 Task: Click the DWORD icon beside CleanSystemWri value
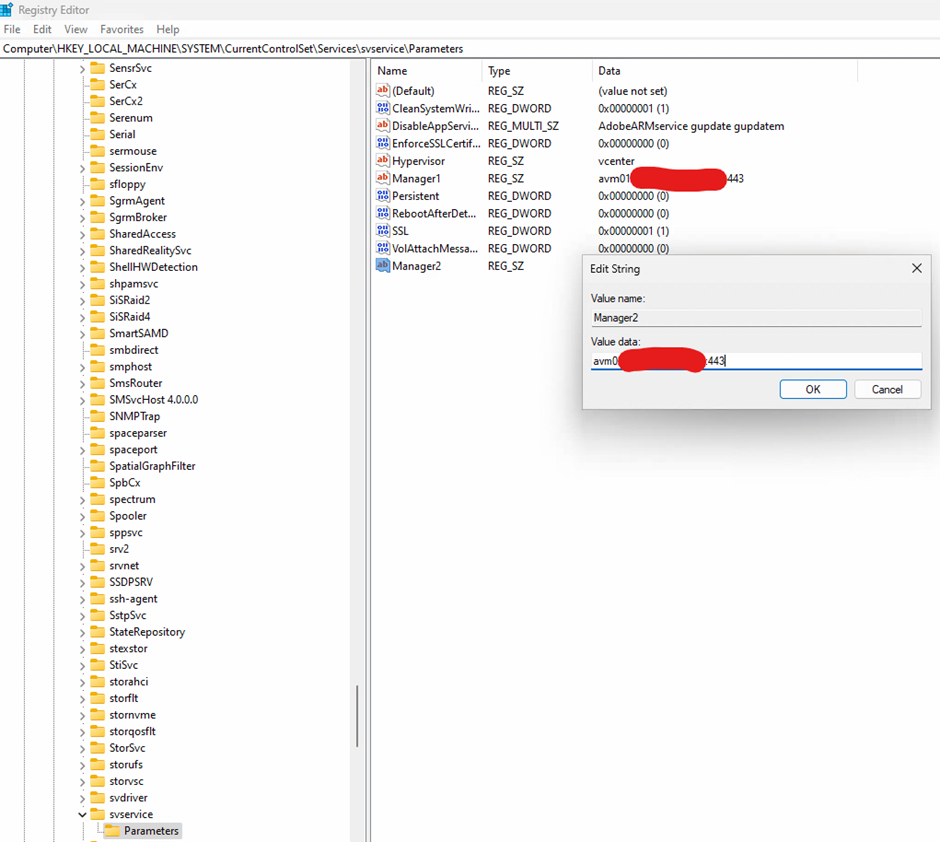pyautogui.click(x=382, y=108)
